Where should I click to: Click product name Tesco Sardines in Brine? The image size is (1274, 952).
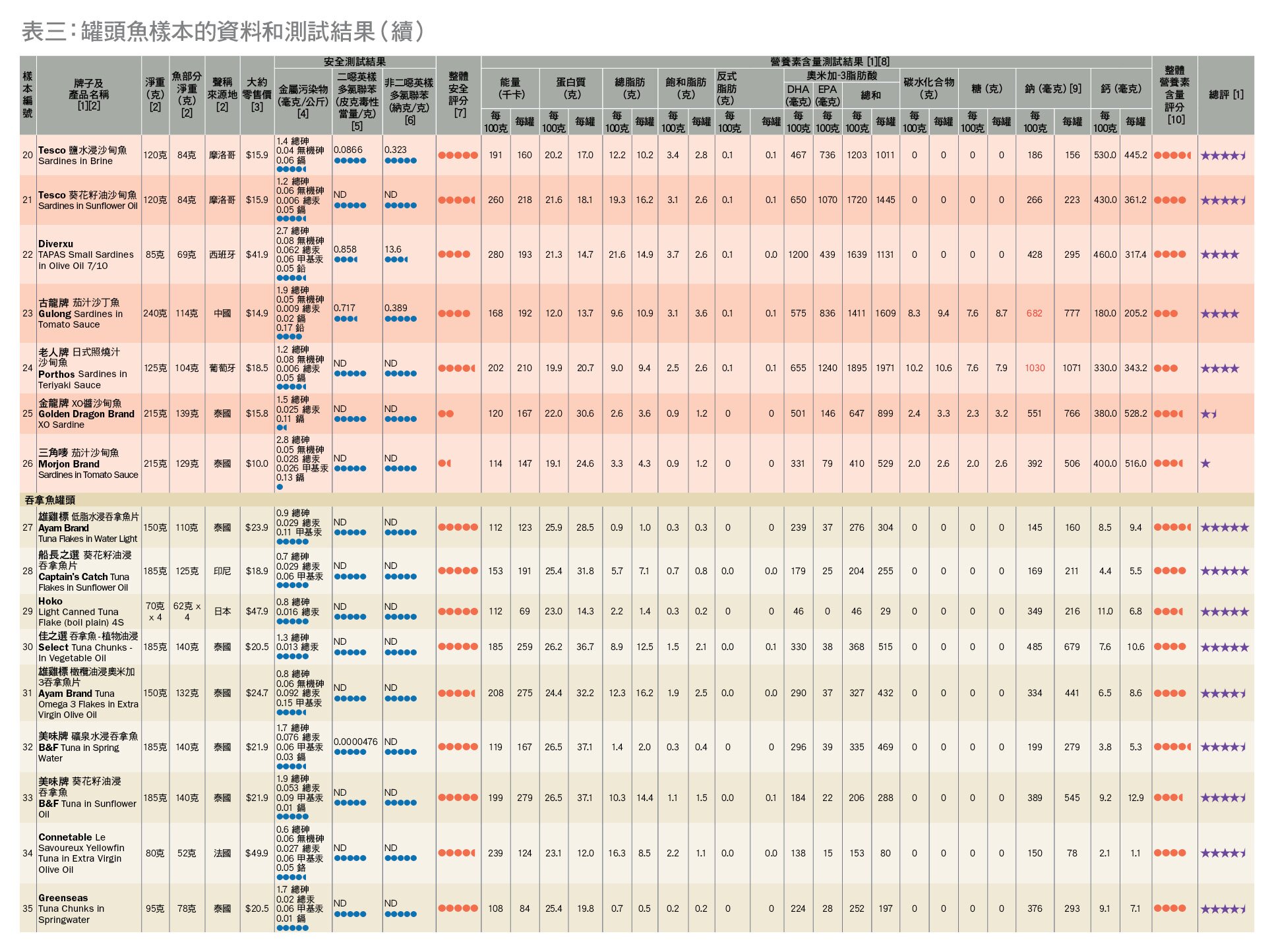(x=82, y=156)
